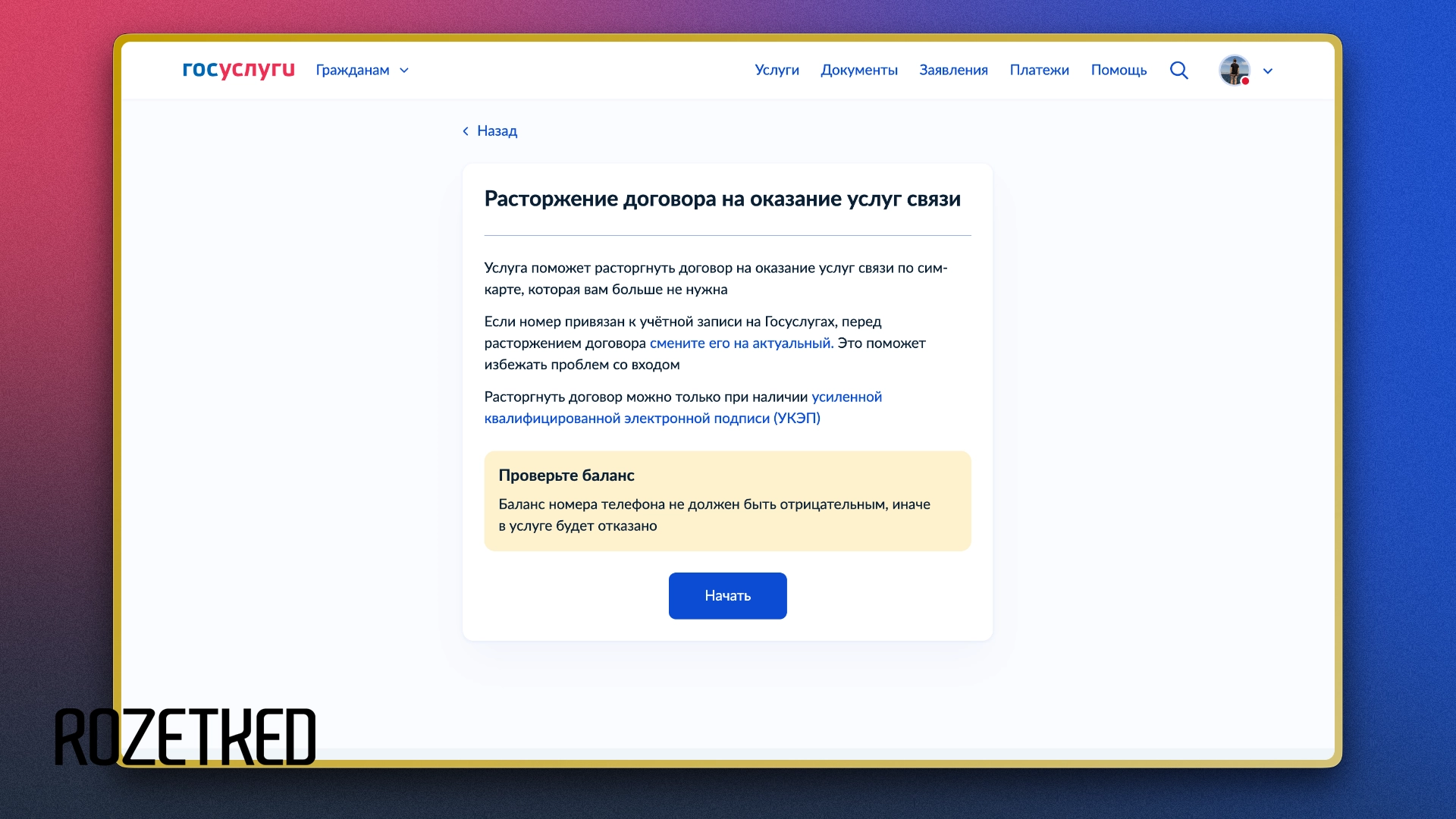Navigate to Платежи
This screenshot has width=1456, height=819.
click(1039, 71)
